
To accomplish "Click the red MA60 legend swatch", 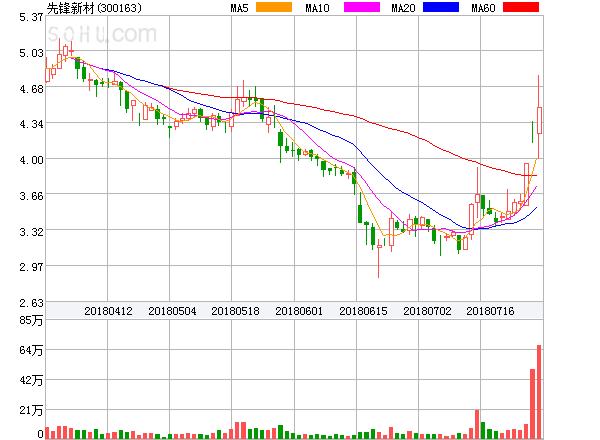I will (521, 7).
